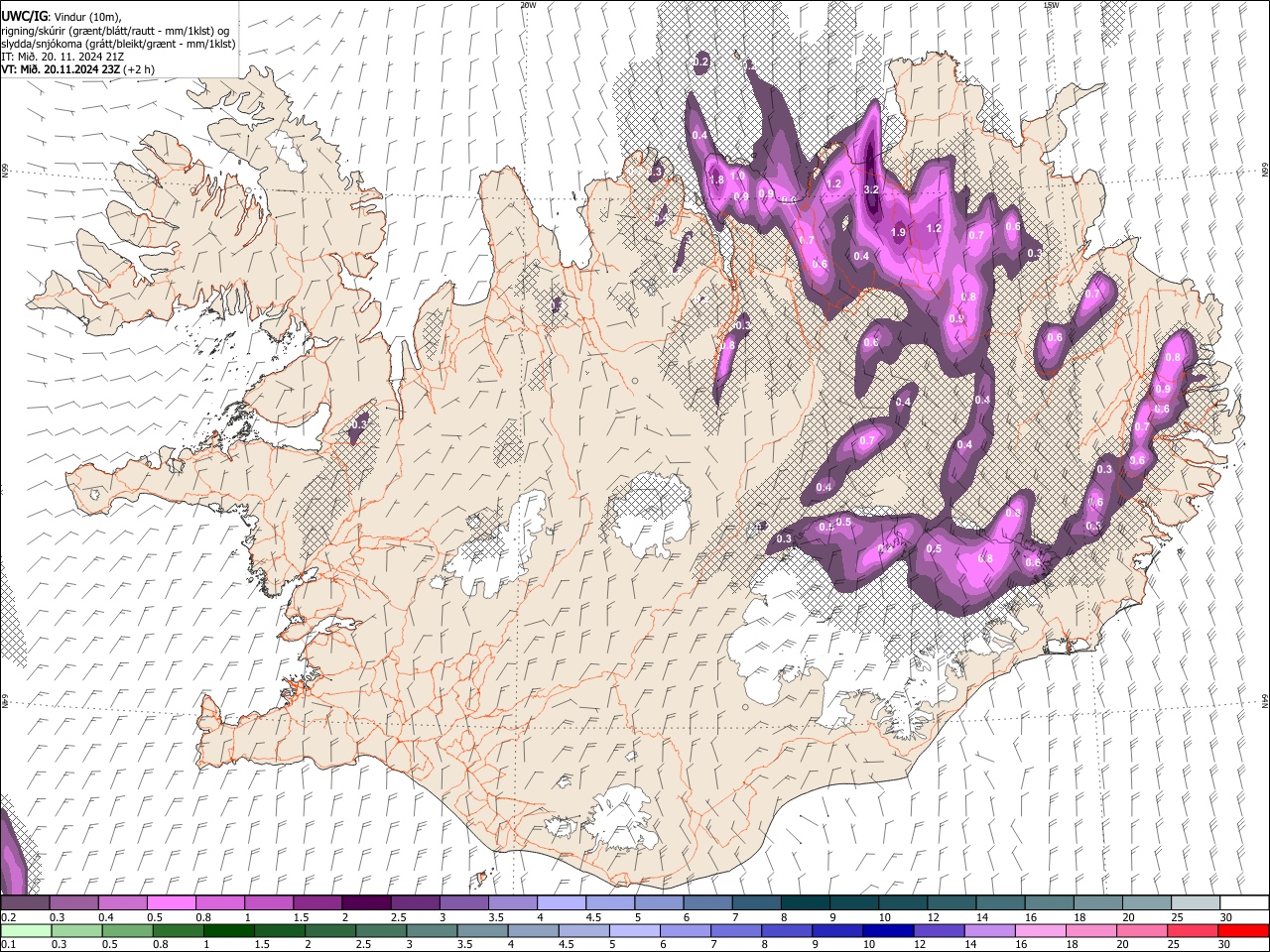Click the '20W' longitude label at top
Screen dimensions: 1270x952
(528, 5)
